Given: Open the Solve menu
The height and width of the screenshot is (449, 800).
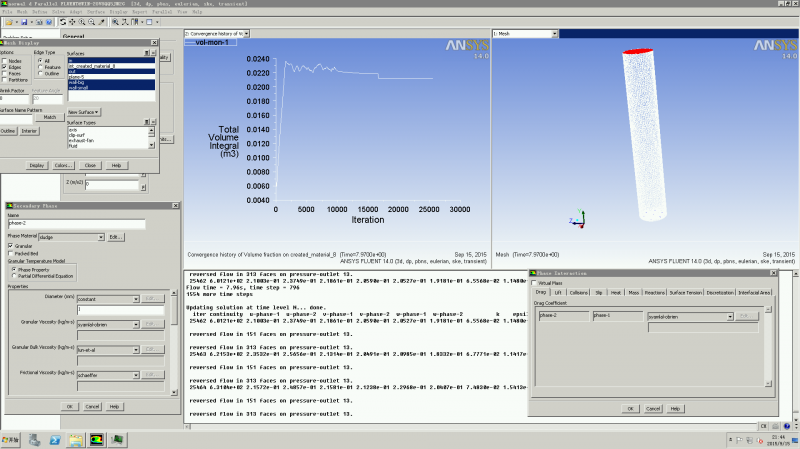Looking at the screenshot, I should click(x=58, y=11).
